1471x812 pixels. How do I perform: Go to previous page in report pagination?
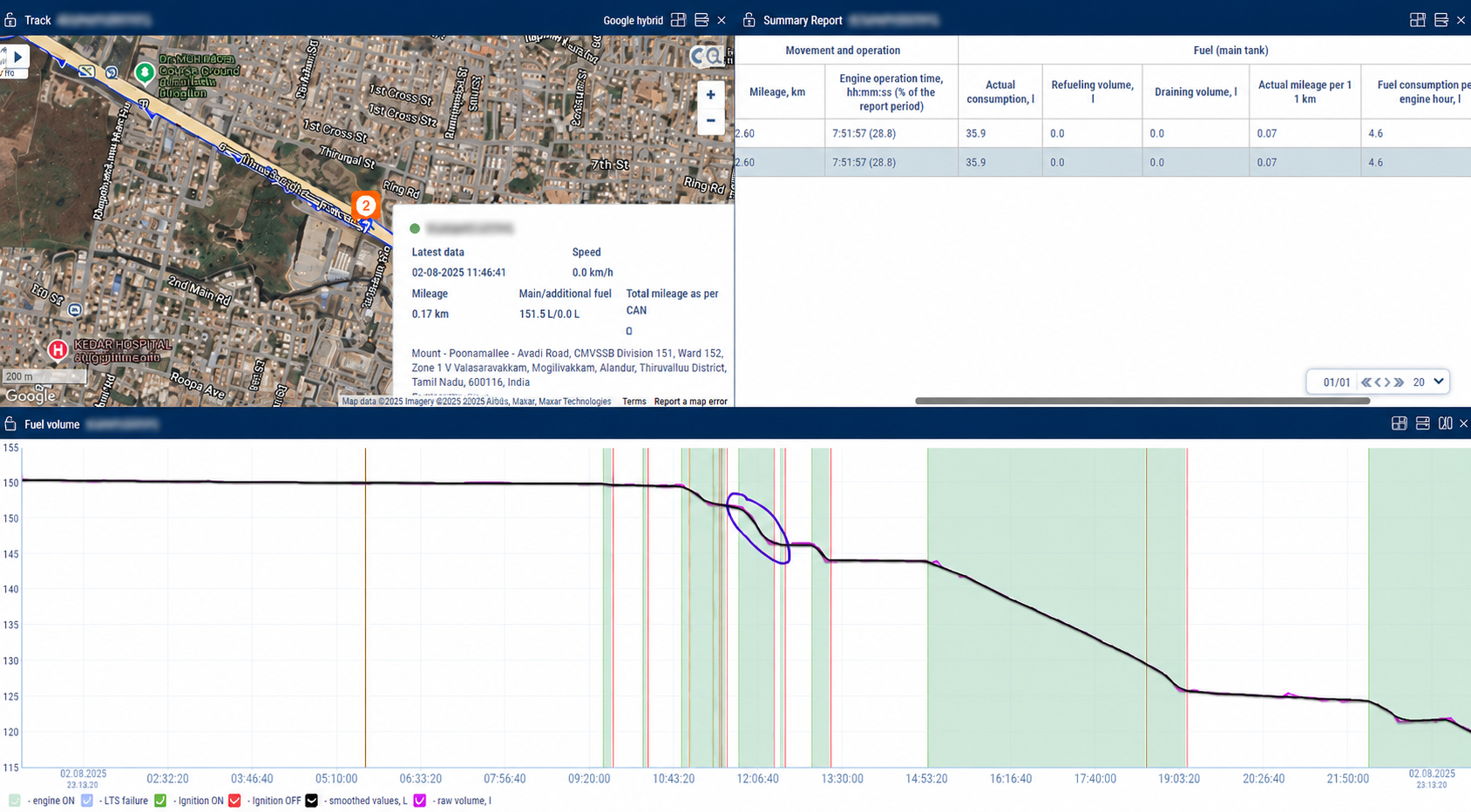pos(1378,382)
